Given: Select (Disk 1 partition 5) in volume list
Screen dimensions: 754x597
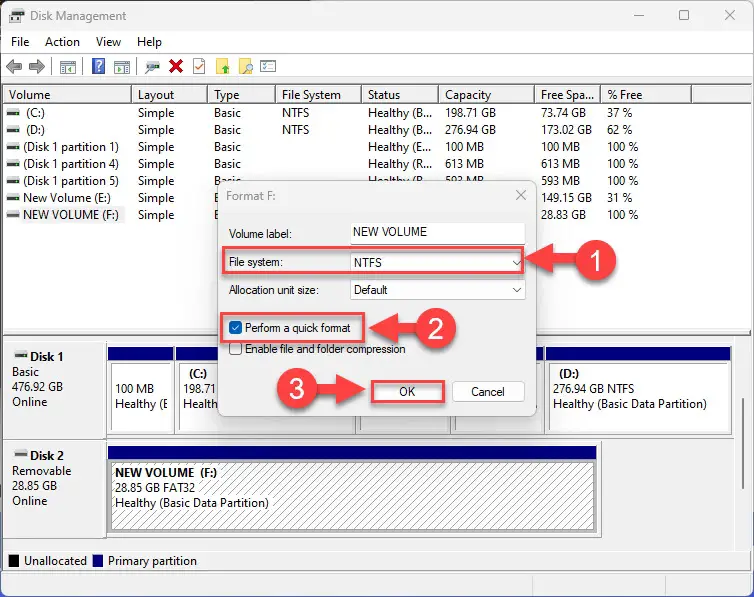Looking at the screenshot, I should [x=71, y=181].
